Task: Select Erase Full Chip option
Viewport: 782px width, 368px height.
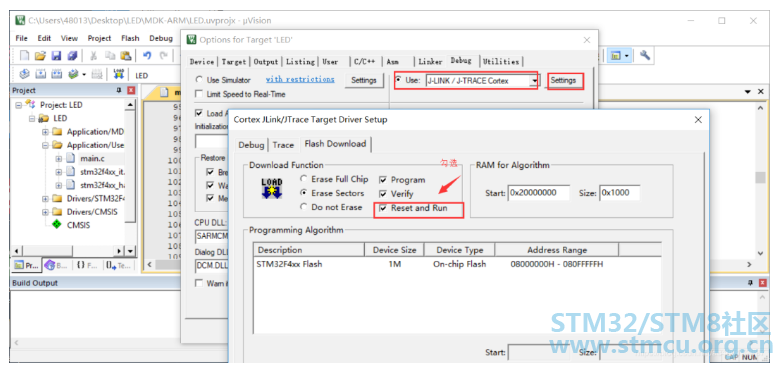Action: 303,179
